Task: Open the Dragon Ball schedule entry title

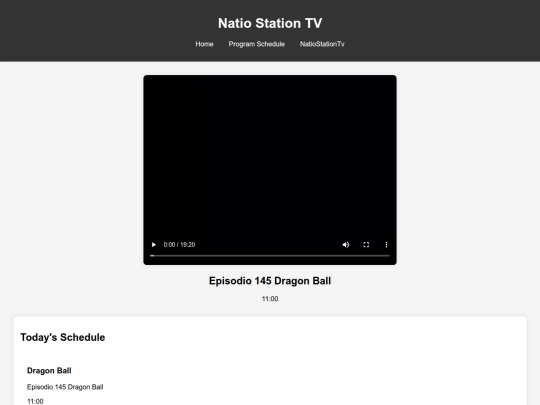Action: (49, 371)
